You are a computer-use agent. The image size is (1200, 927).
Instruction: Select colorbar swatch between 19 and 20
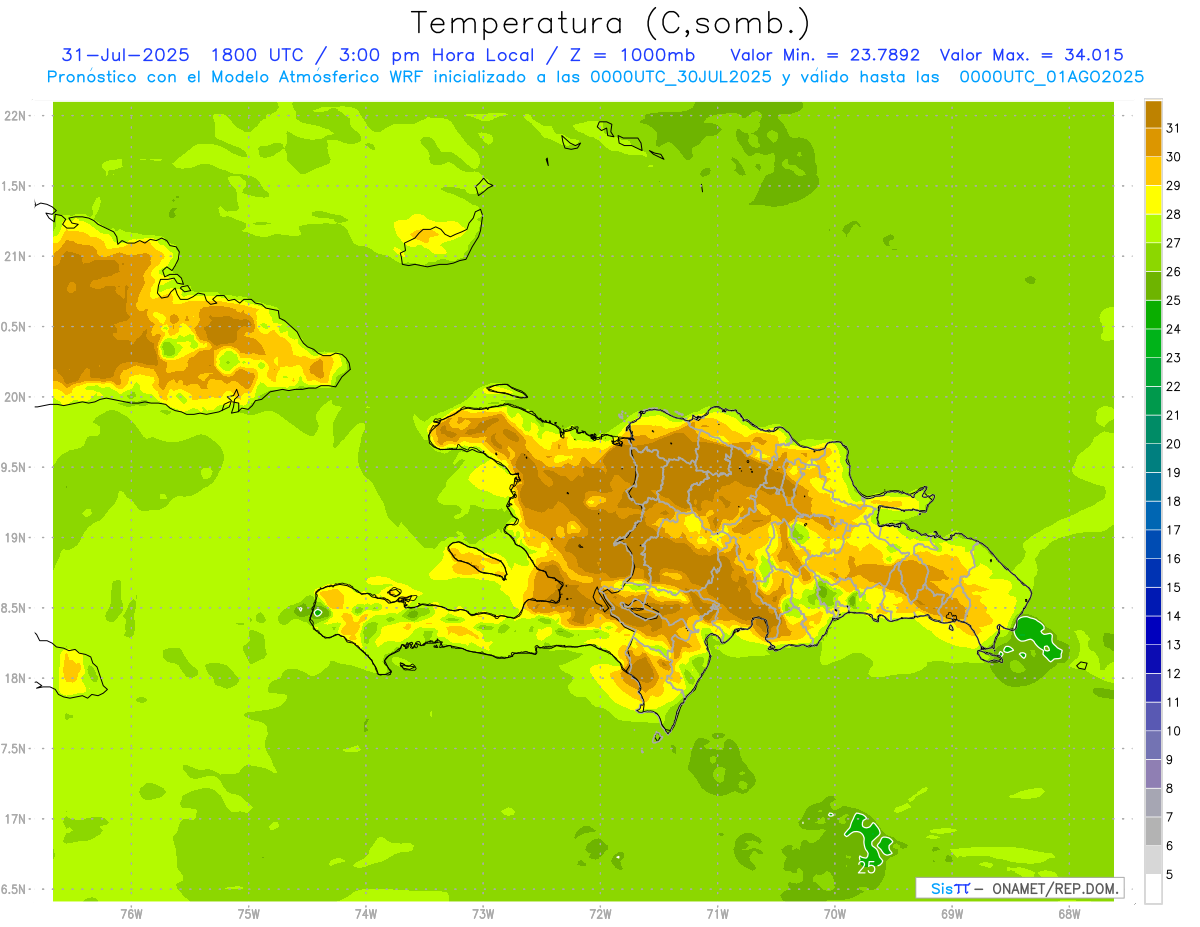1153,458
